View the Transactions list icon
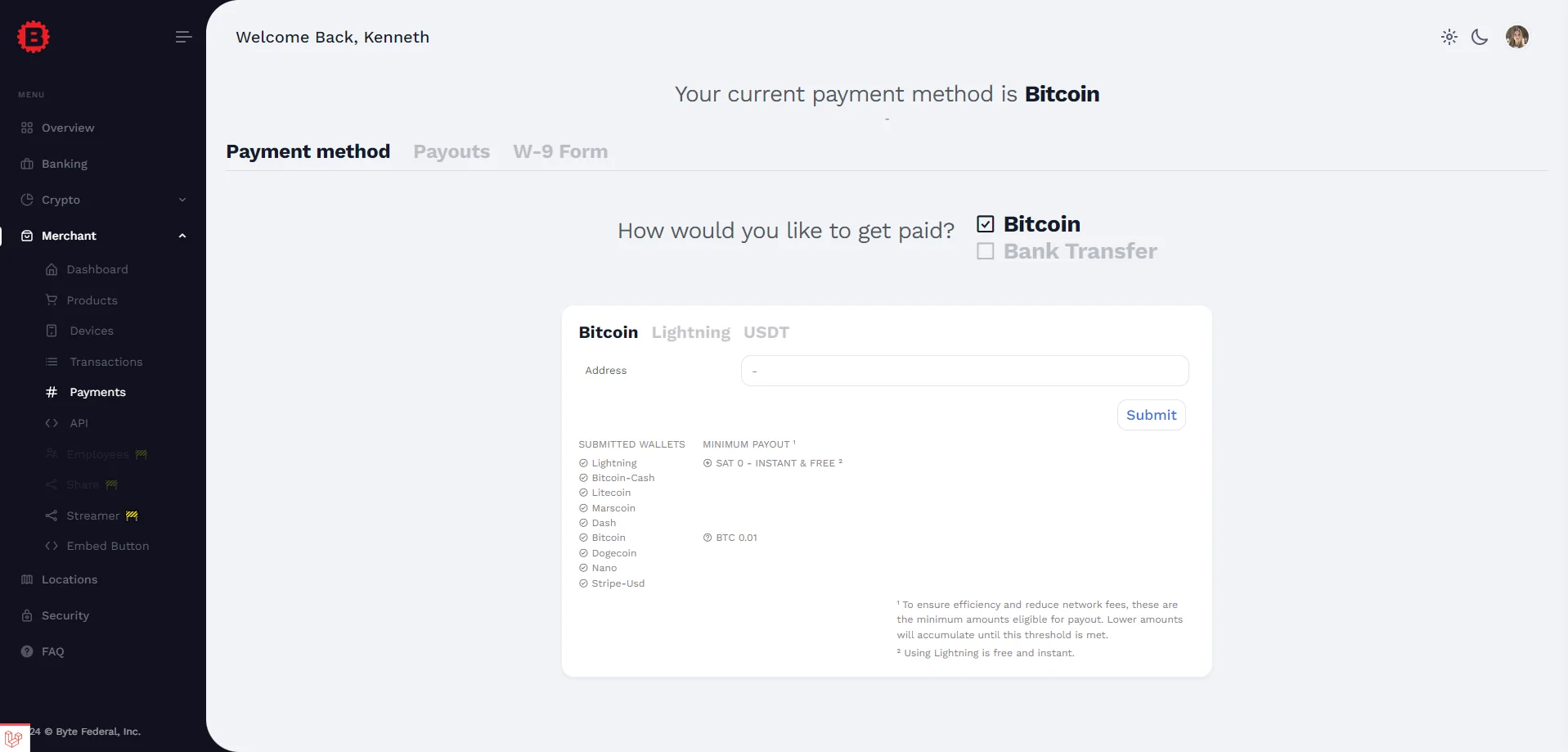Viewport: 1568px width, 752px height. click(51, 362)
